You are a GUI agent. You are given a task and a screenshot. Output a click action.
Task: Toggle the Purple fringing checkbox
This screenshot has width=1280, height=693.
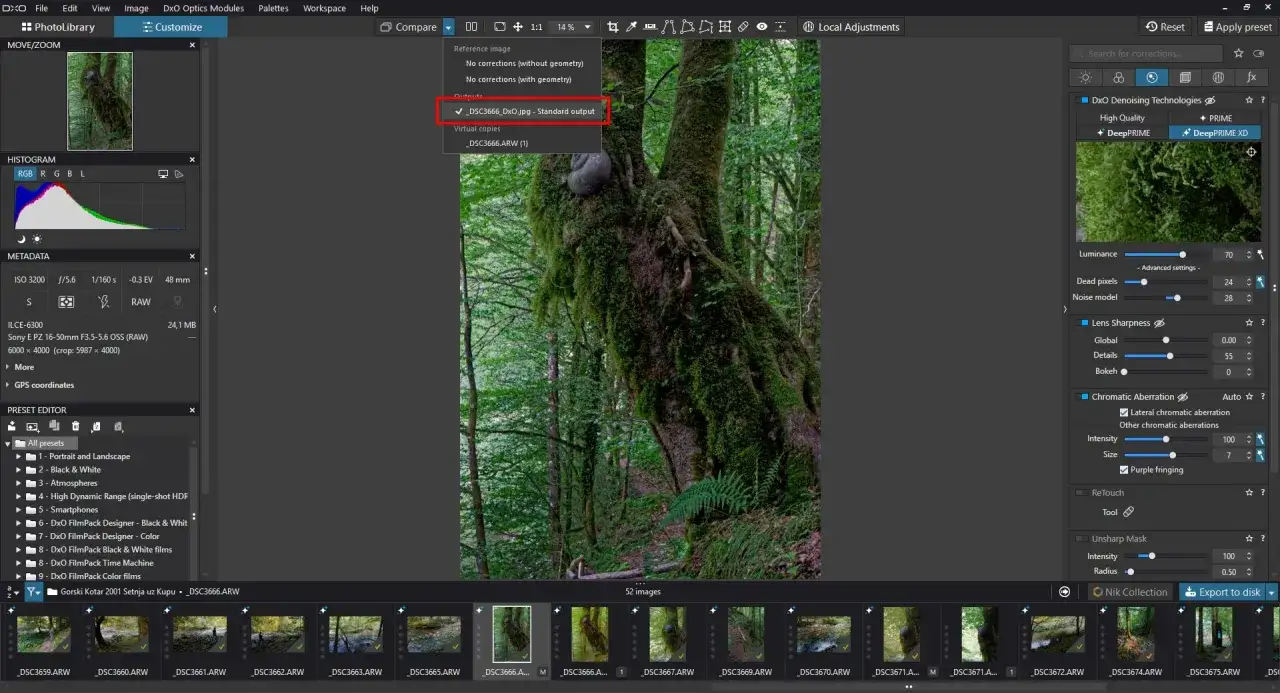click(x=1124, y=469)
